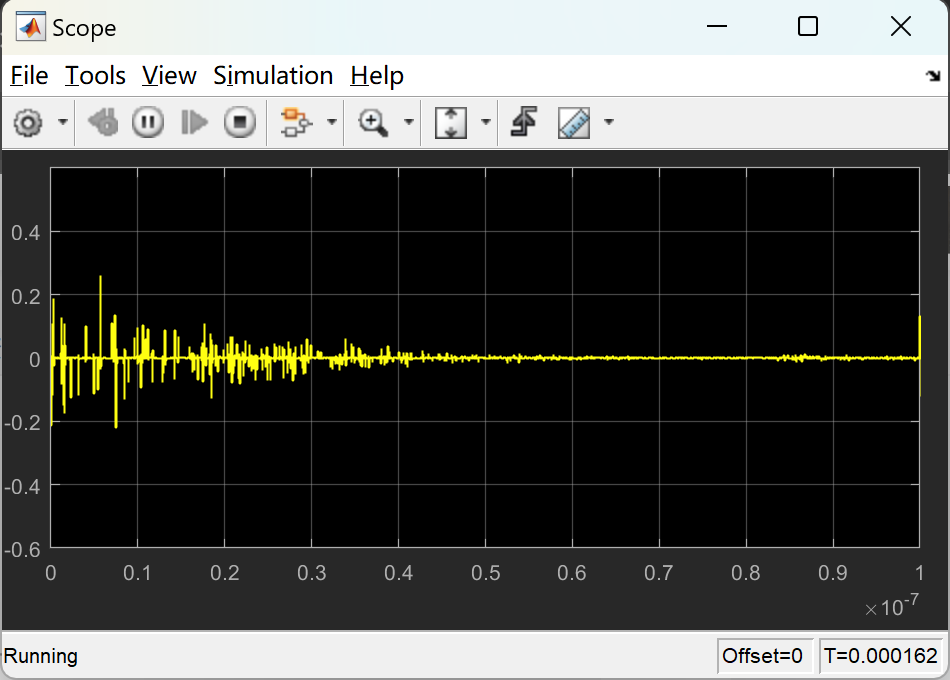Open Configuration Properties gear icon
Screen dimensions: 950x680
coord(28,122)
